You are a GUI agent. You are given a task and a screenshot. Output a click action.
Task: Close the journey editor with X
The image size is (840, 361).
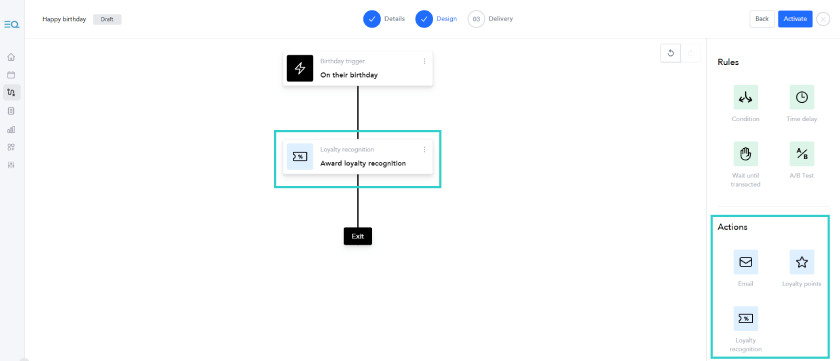point(823,19)
